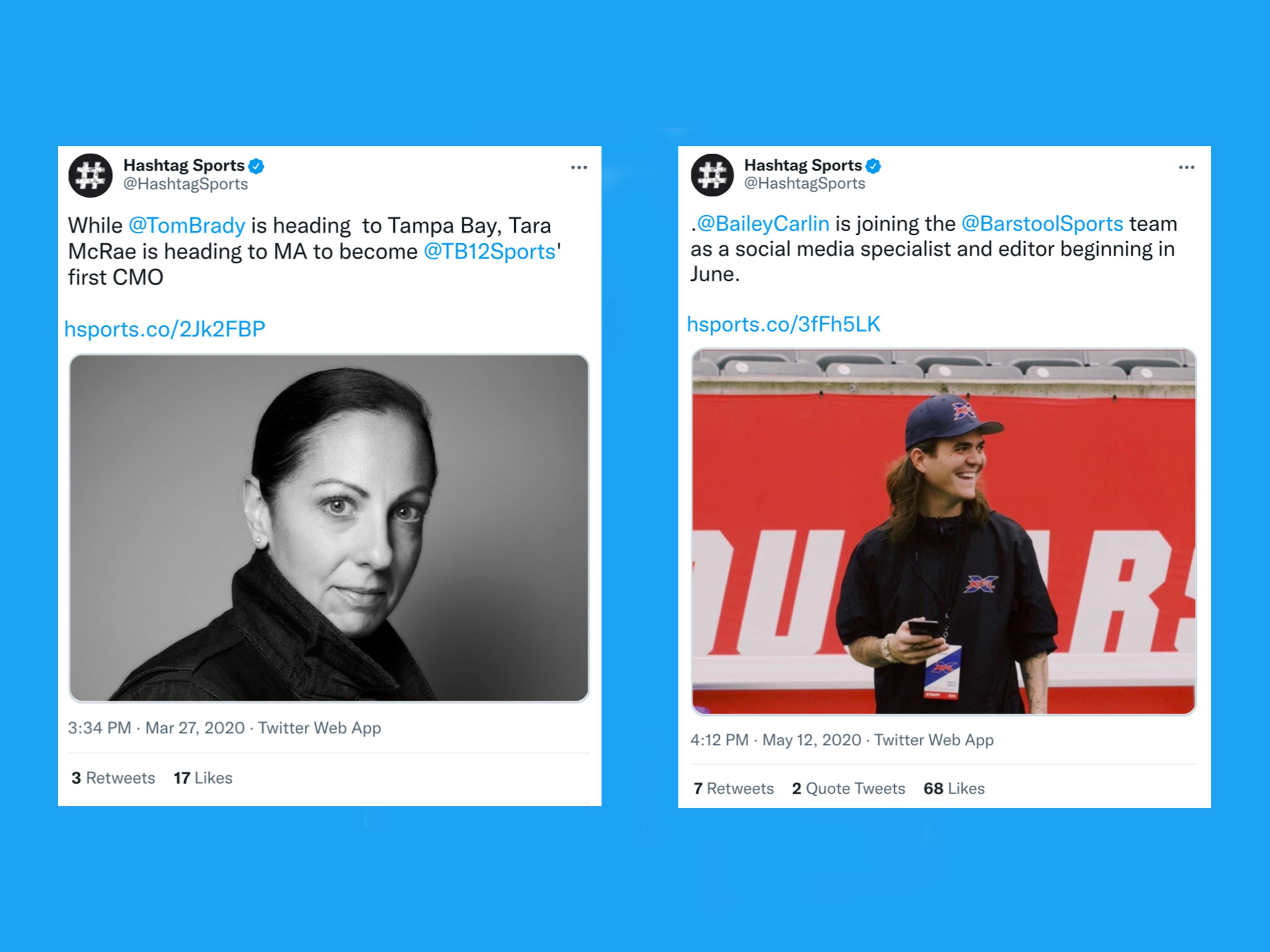Open the Hashtag Sports avatar on Bailey Carlin tweet
This screenshot has height=952, width=1270.
click(712, 175)
